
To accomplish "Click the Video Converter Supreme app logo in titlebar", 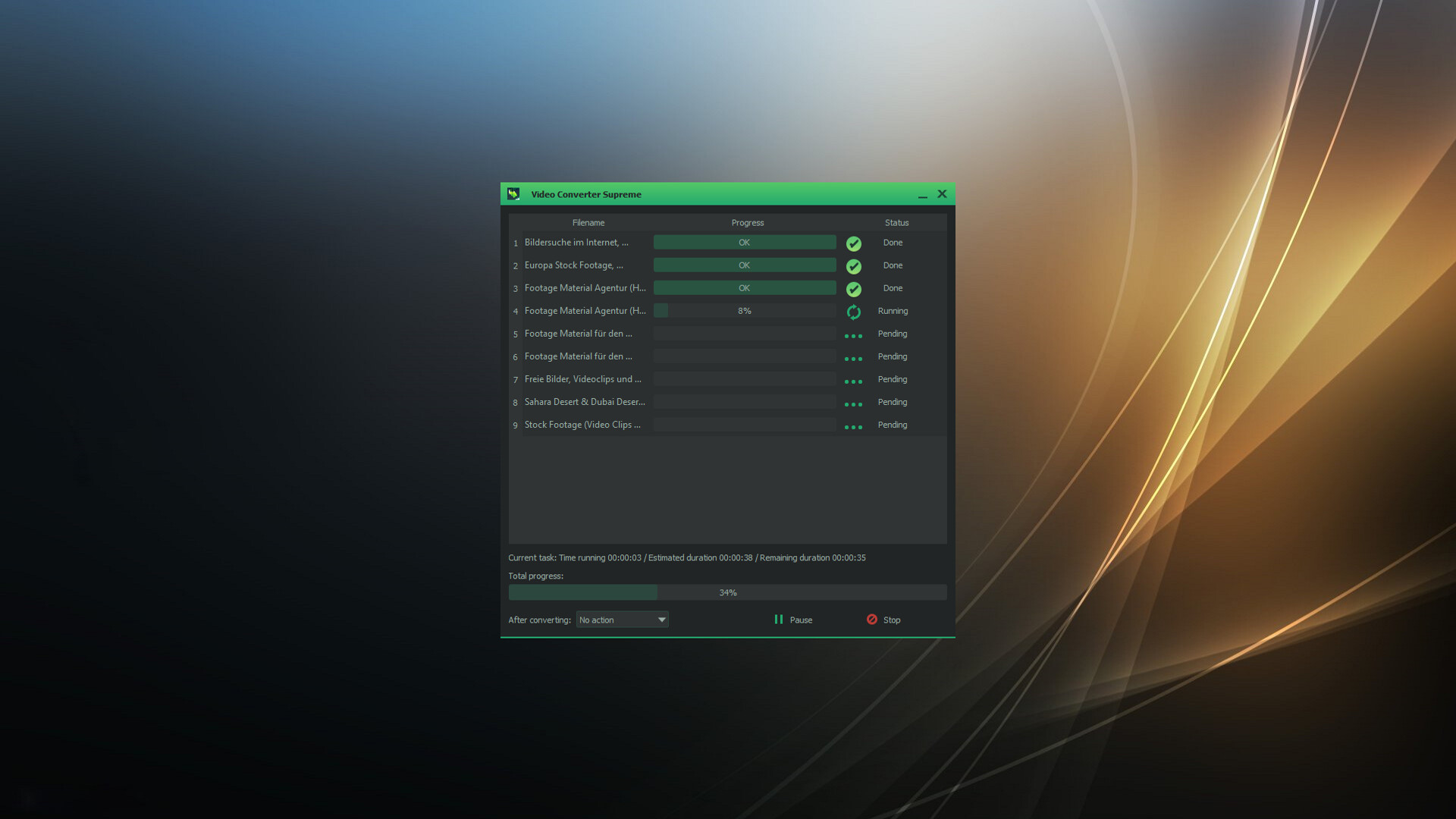I will click(x=514, y=194).
